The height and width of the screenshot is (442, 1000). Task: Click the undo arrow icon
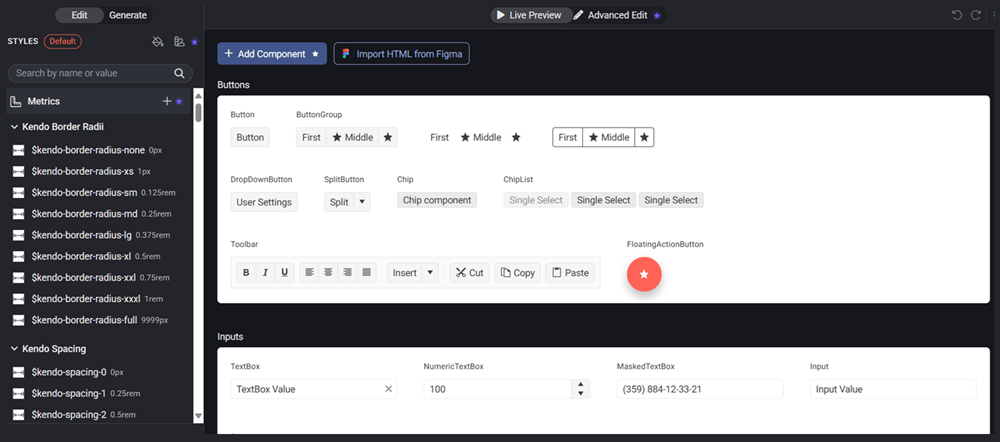[x=957, y=15]
